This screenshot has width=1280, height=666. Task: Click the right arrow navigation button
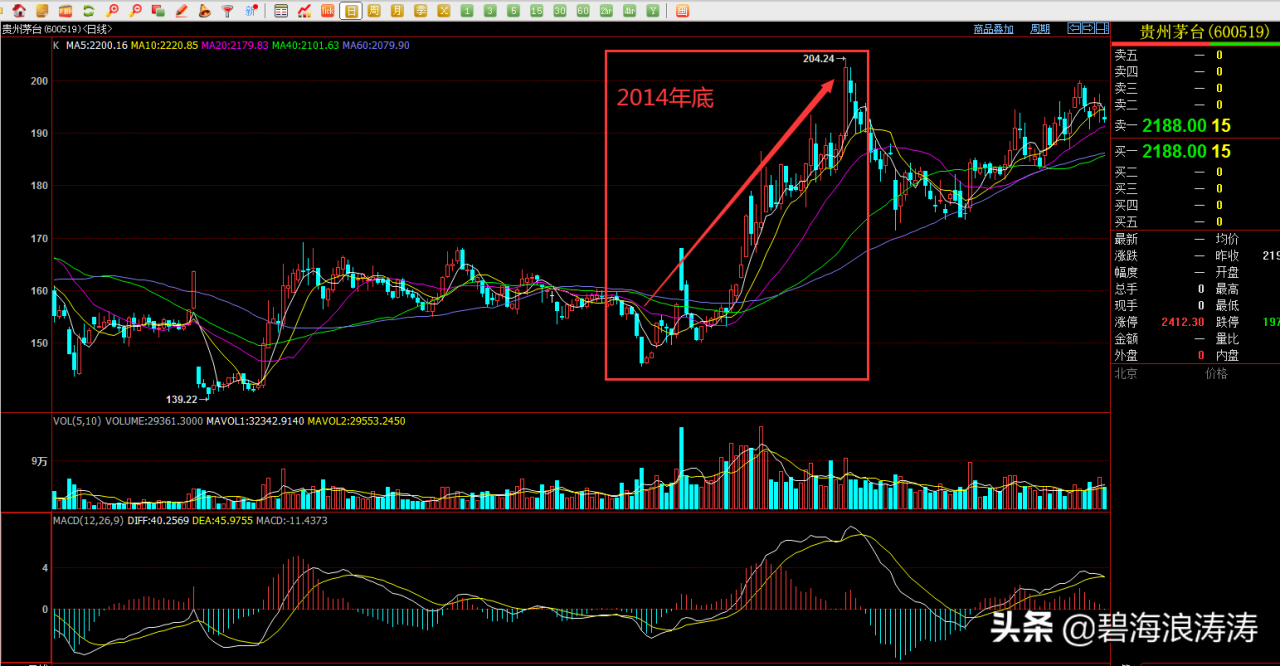click(x=1088, y=29)
